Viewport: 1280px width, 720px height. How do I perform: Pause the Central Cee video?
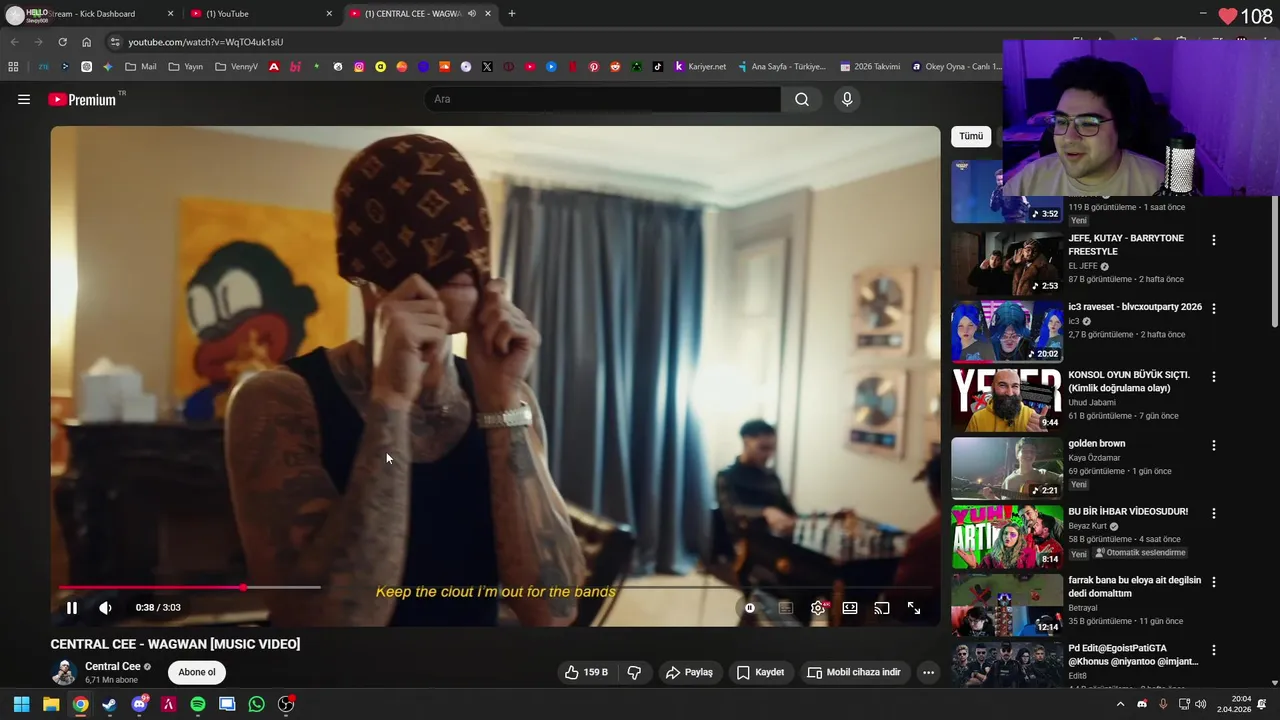click(x=72, y=608)
